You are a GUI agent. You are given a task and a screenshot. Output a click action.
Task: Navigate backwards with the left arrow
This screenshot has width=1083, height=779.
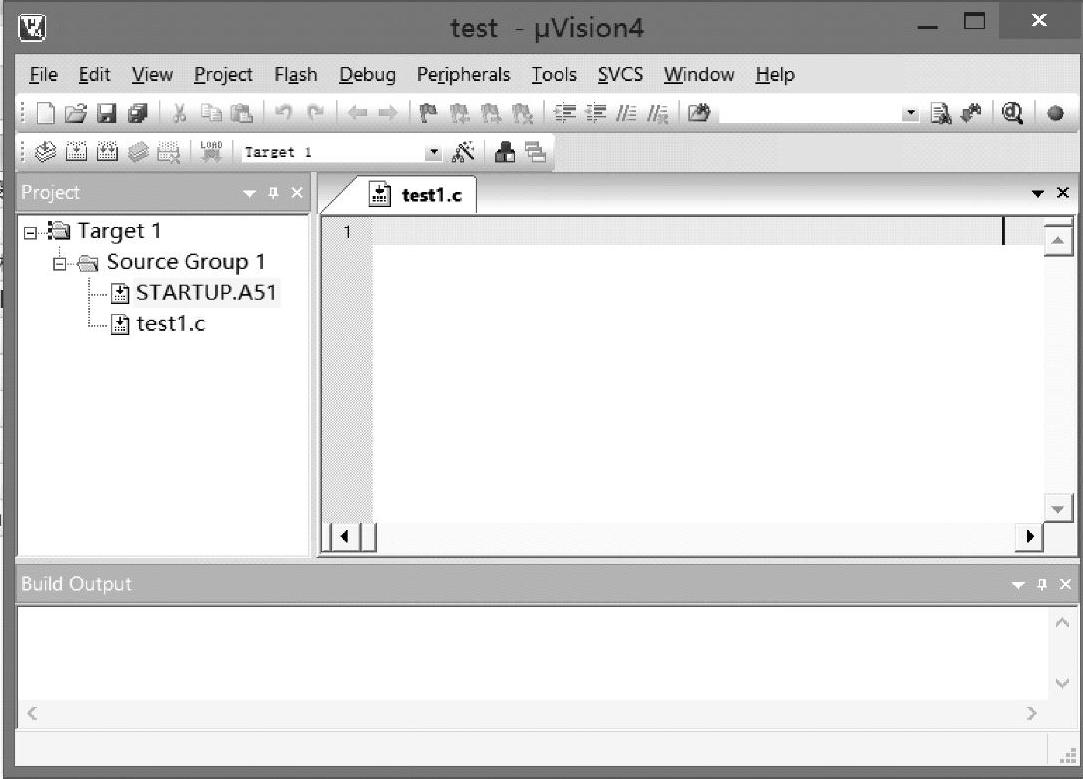357,112
